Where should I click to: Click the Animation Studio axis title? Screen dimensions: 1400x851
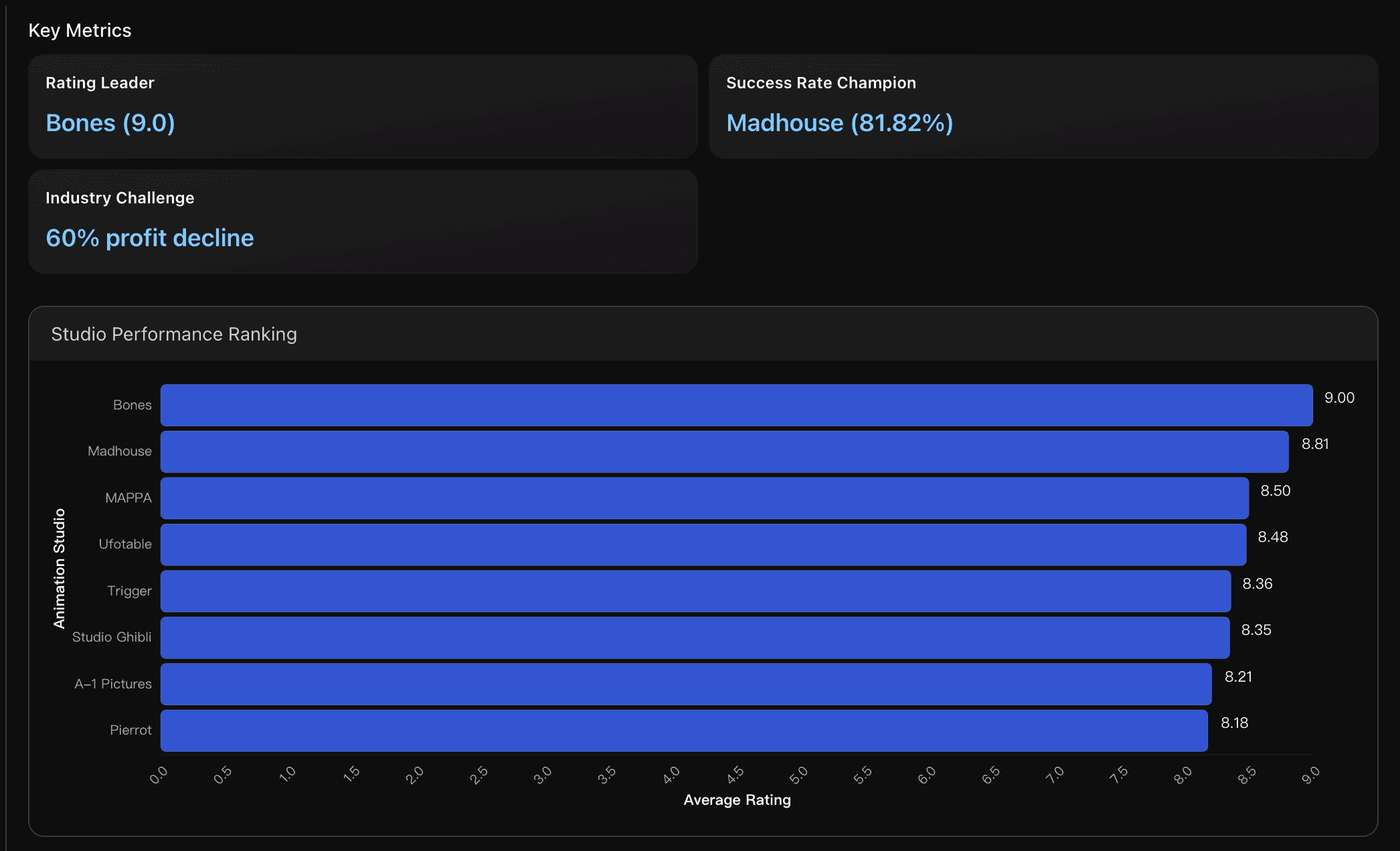[x=60, y=568]
